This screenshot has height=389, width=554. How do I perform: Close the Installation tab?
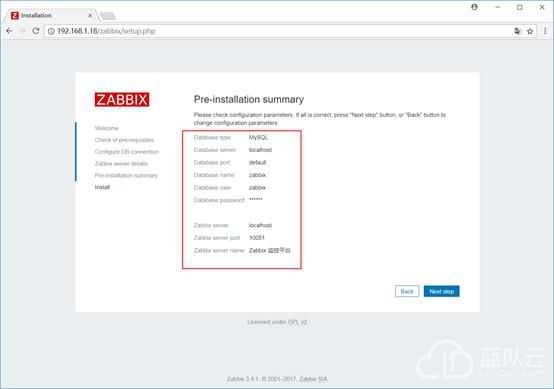click(x=90, y=16)
